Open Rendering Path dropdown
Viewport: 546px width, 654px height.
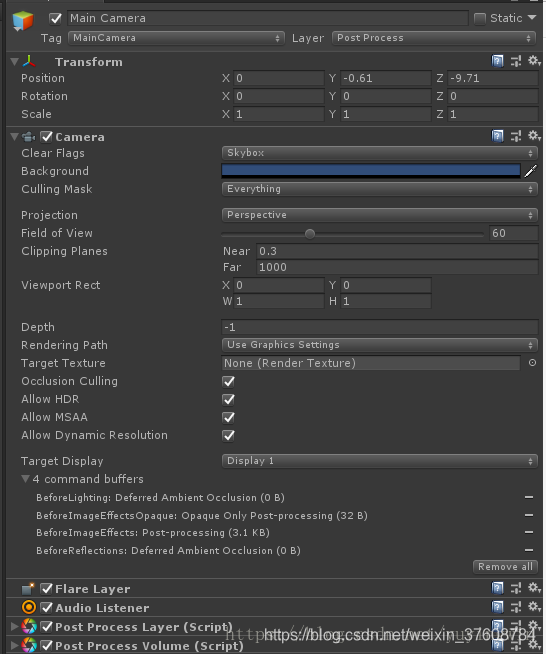click(x=380, y=345)
